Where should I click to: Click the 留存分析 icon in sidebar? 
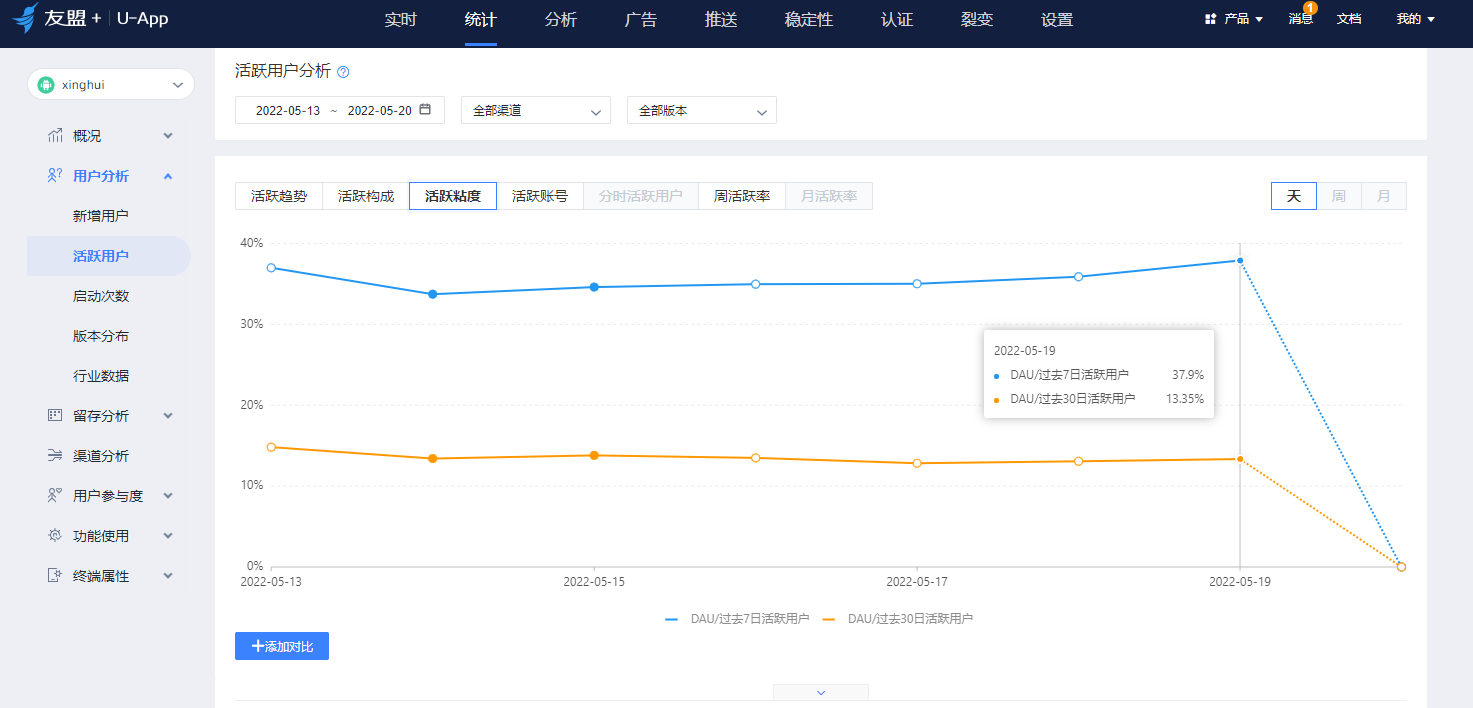pos(55,416)
